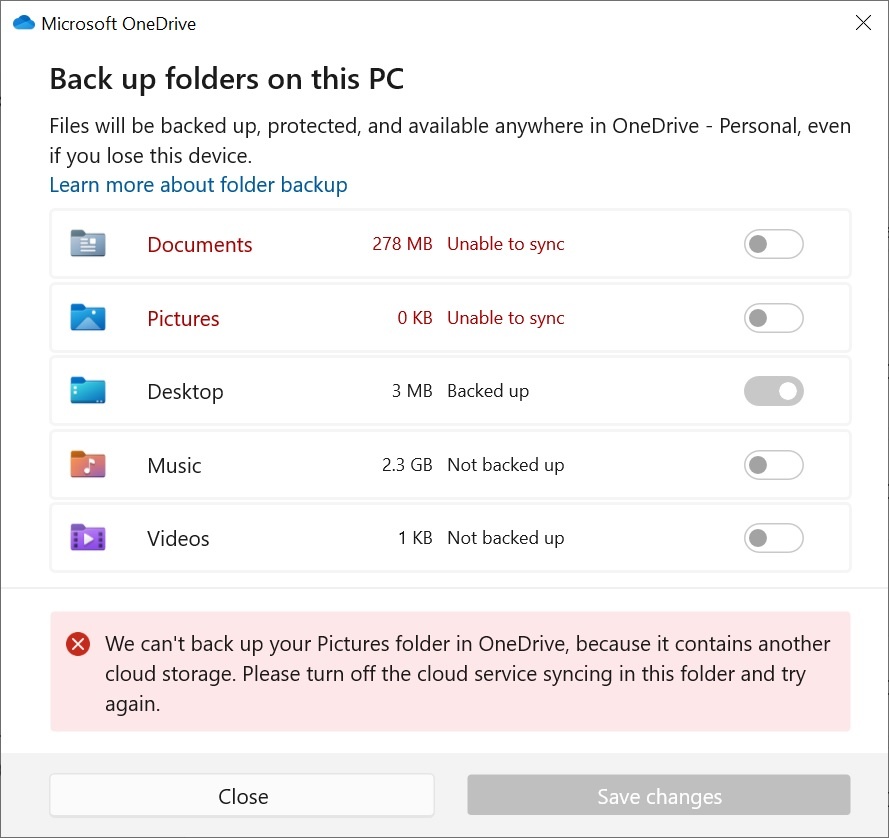Image resolution: width=889 pixels, height=838 pixels.
Task: Enable the Videos backup toggle
Action: click(x=773, y=538)
